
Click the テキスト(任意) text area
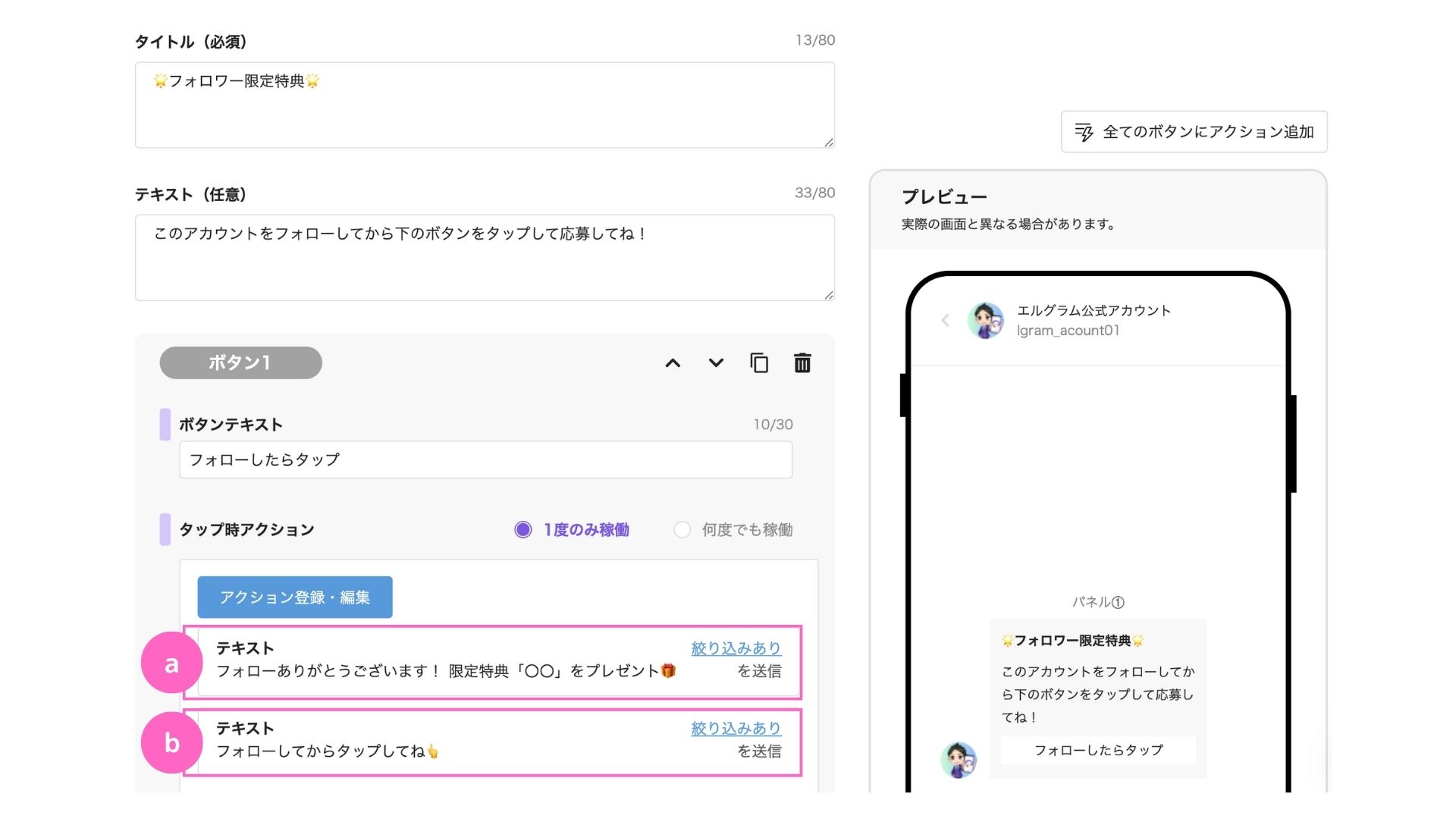485,258
